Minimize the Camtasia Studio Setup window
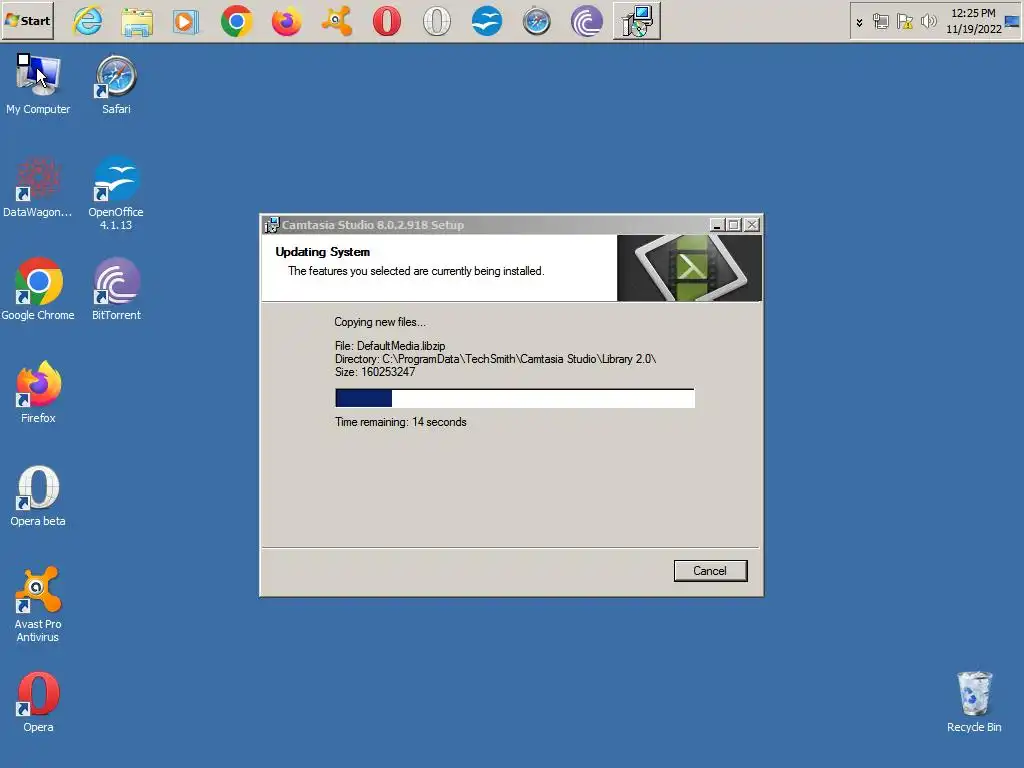The width and height of the screenshot is (1024, 768). 716,225
